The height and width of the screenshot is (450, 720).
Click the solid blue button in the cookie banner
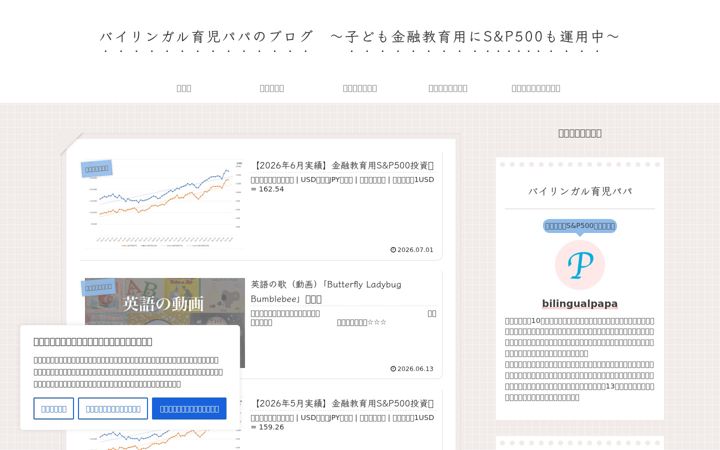189,409
